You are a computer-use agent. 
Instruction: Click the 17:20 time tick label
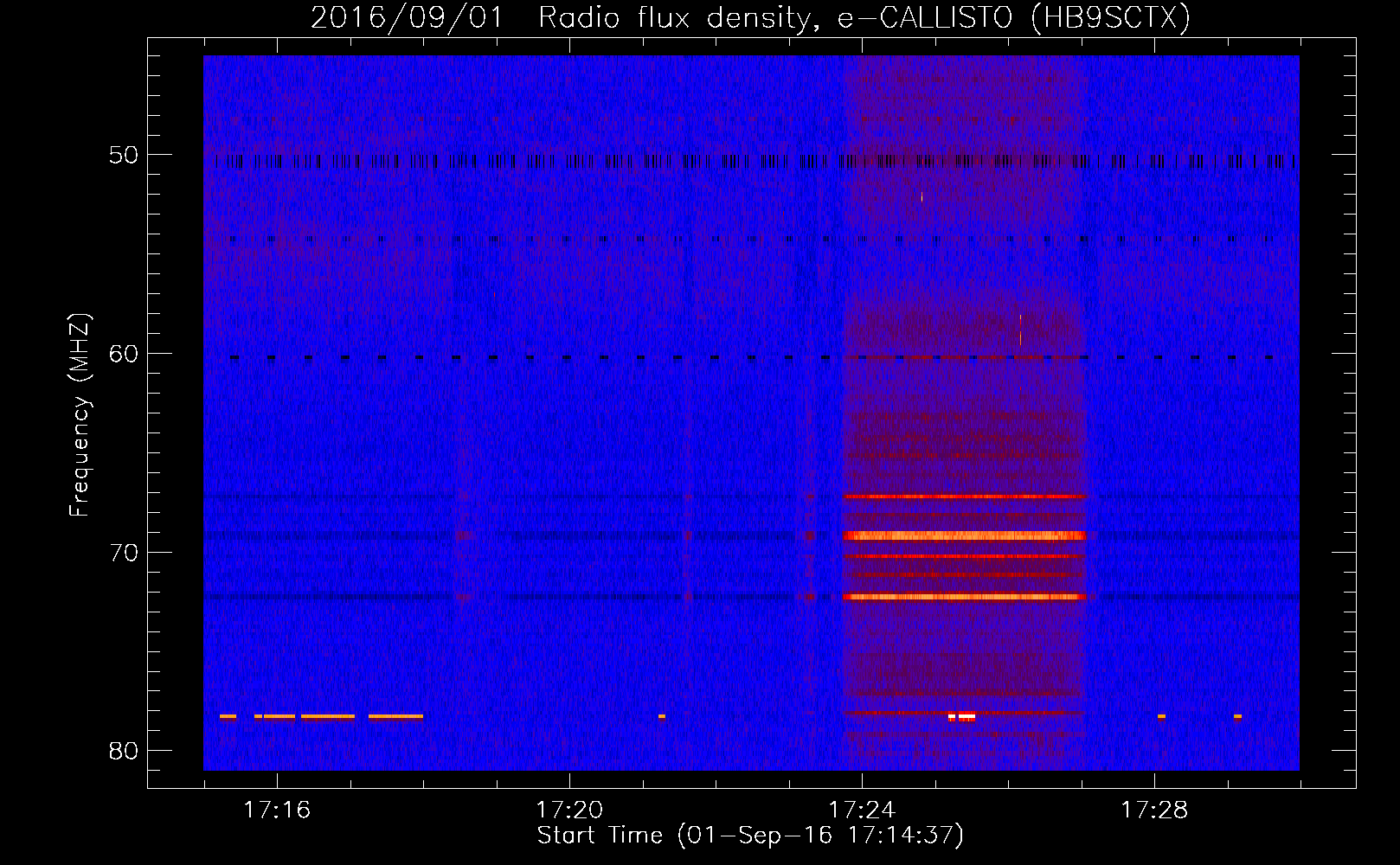tap(569, 811)
